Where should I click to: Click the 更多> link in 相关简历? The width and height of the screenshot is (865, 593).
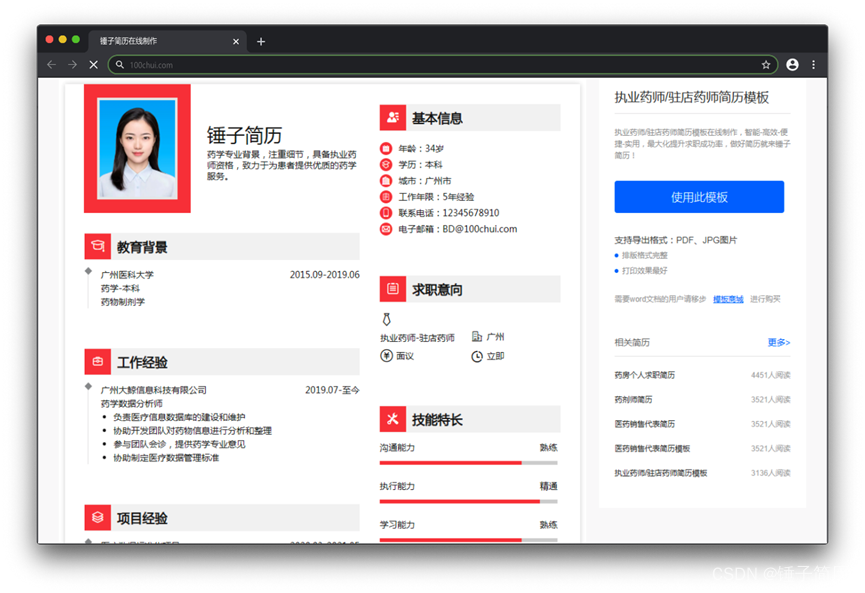(779, 342)
